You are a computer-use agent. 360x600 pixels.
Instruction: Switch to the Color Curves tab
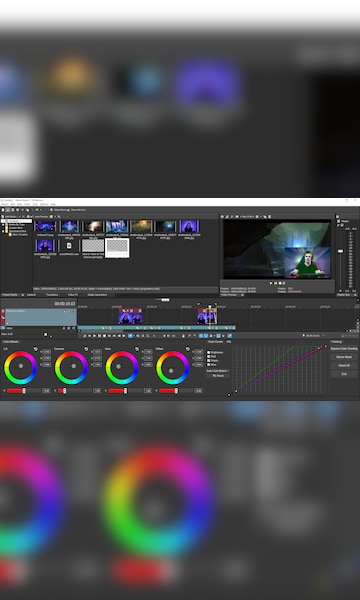click(215, 342)
